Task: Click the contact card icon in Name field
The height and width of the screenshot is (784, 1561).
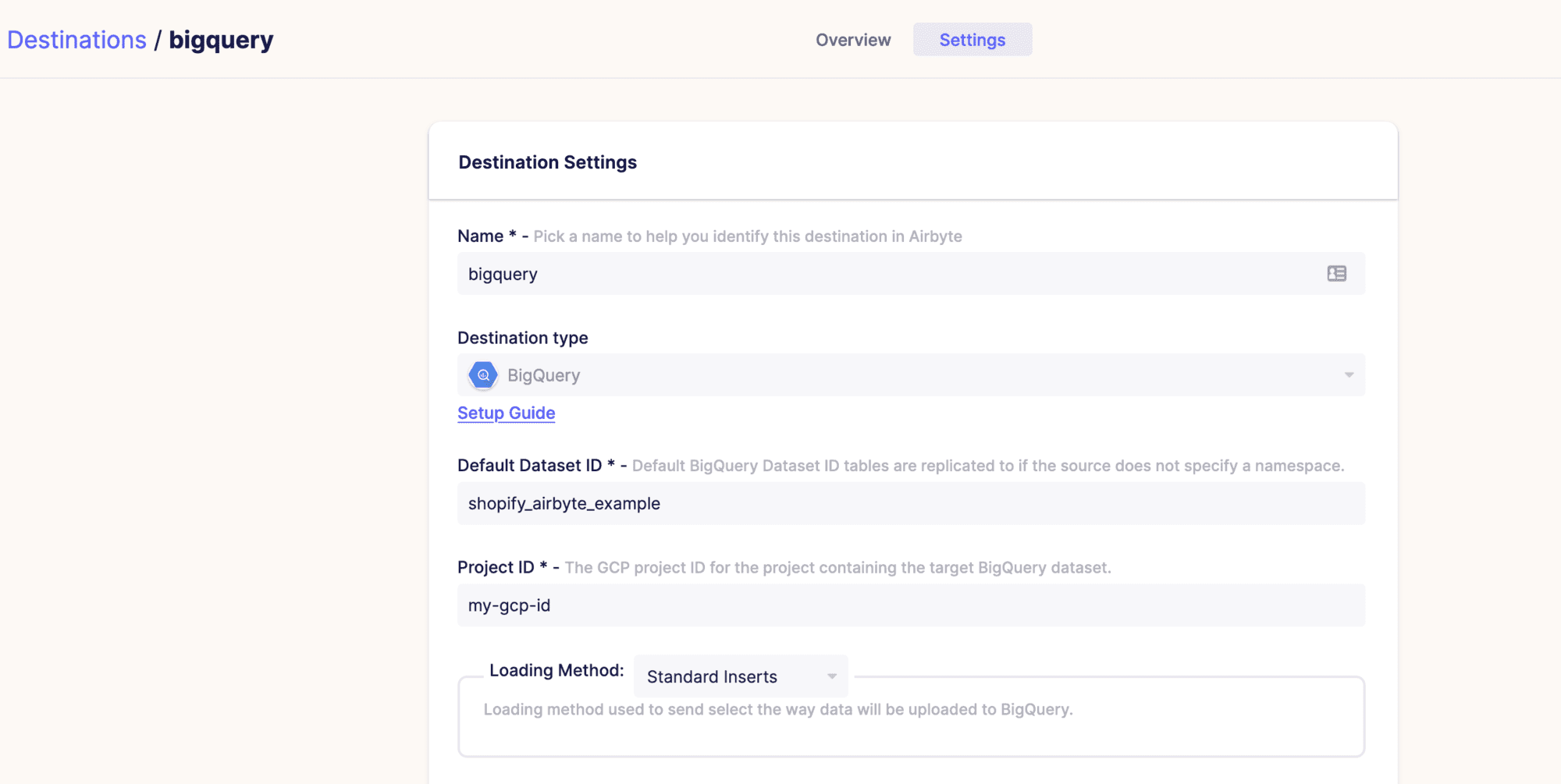Action: coord(1336,274)
